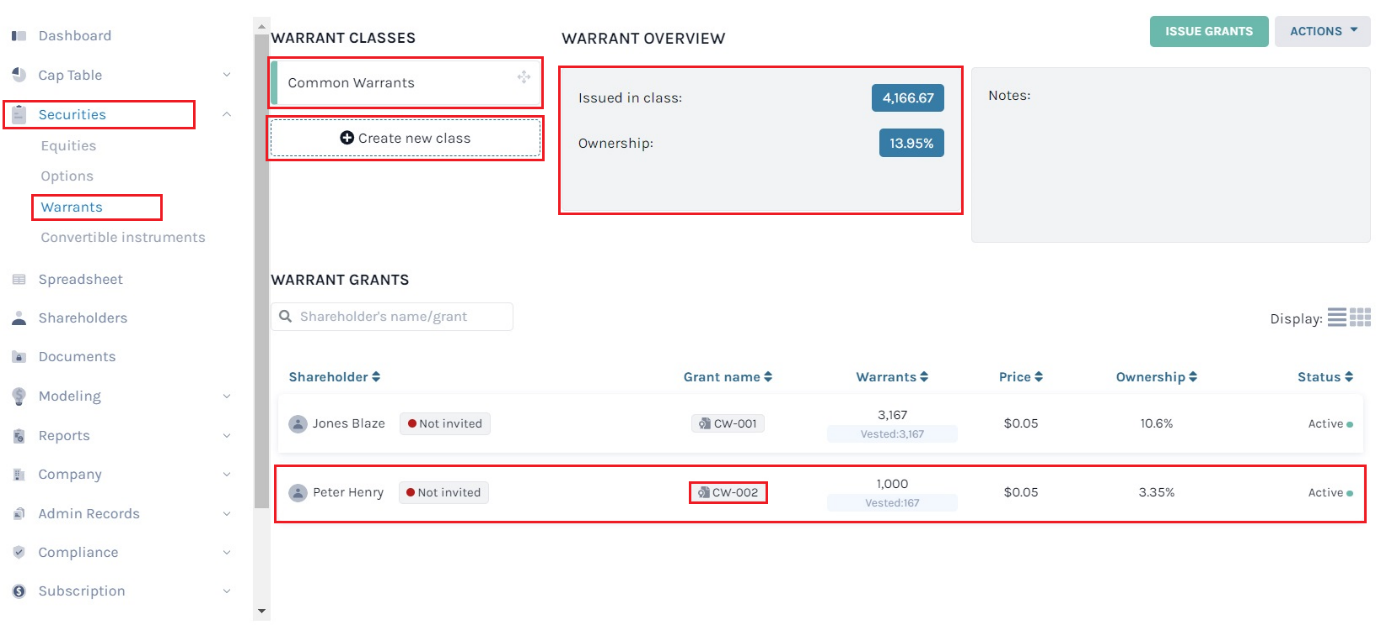Open Equities under Securities
This screenshot has height=630, width=1381.
pos(68,146)
